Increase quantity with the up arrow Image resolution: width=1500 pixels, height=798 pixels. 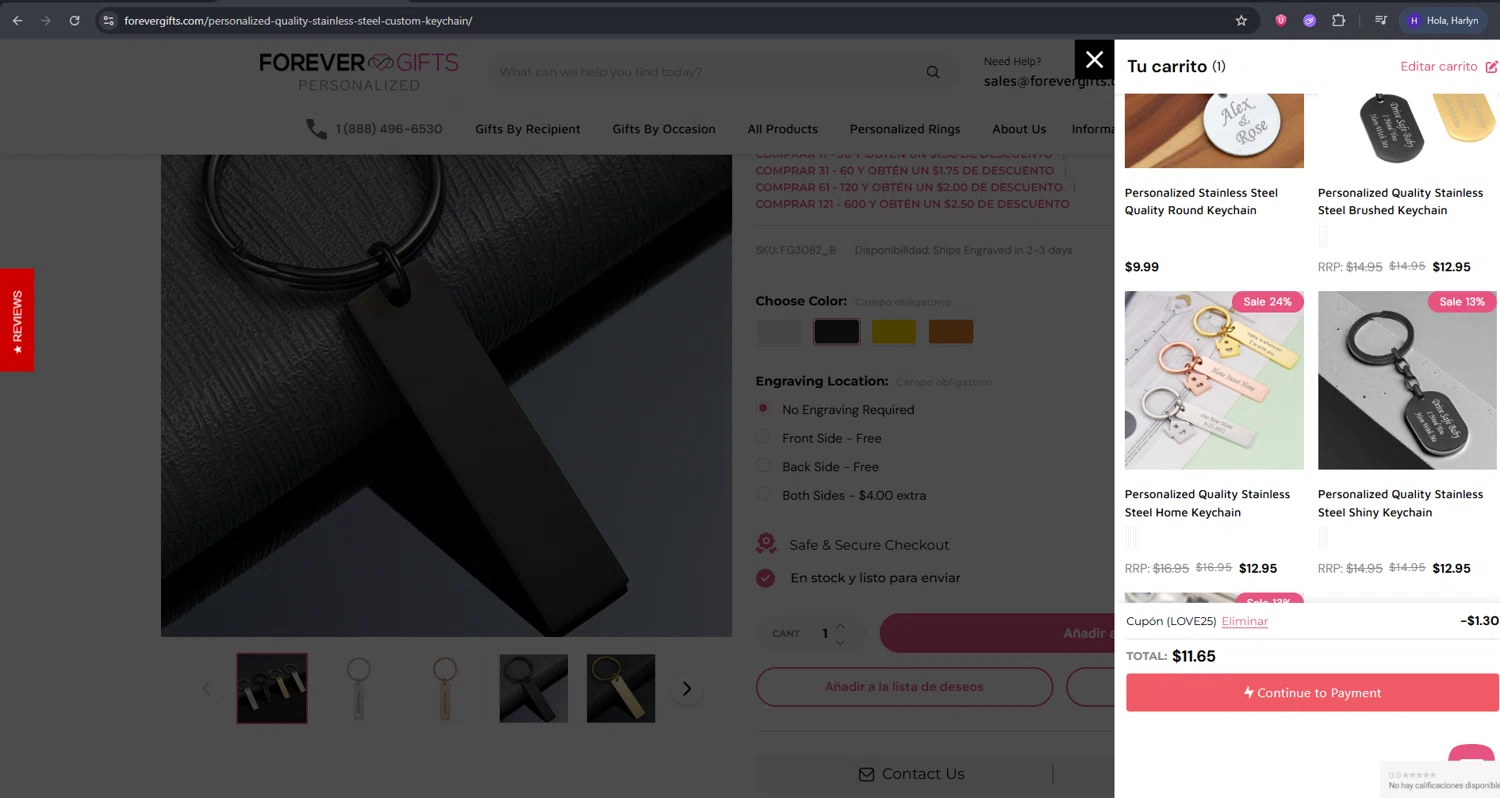coord(840,626)
